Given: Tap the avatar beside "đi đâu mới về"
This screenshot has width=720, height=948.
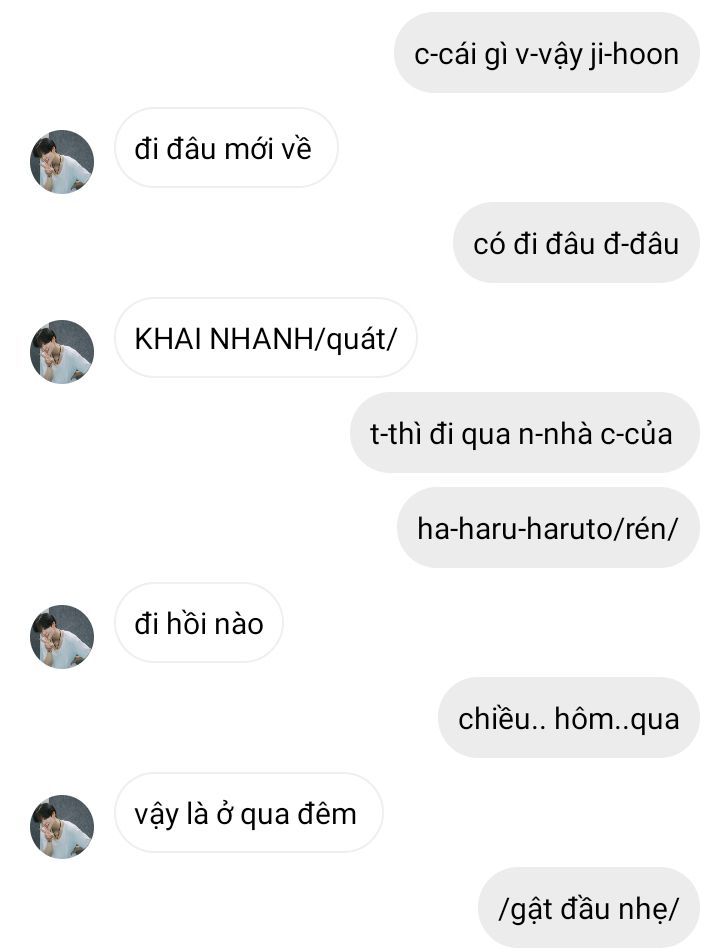Looking at the screenshot, I should [62, 161].
